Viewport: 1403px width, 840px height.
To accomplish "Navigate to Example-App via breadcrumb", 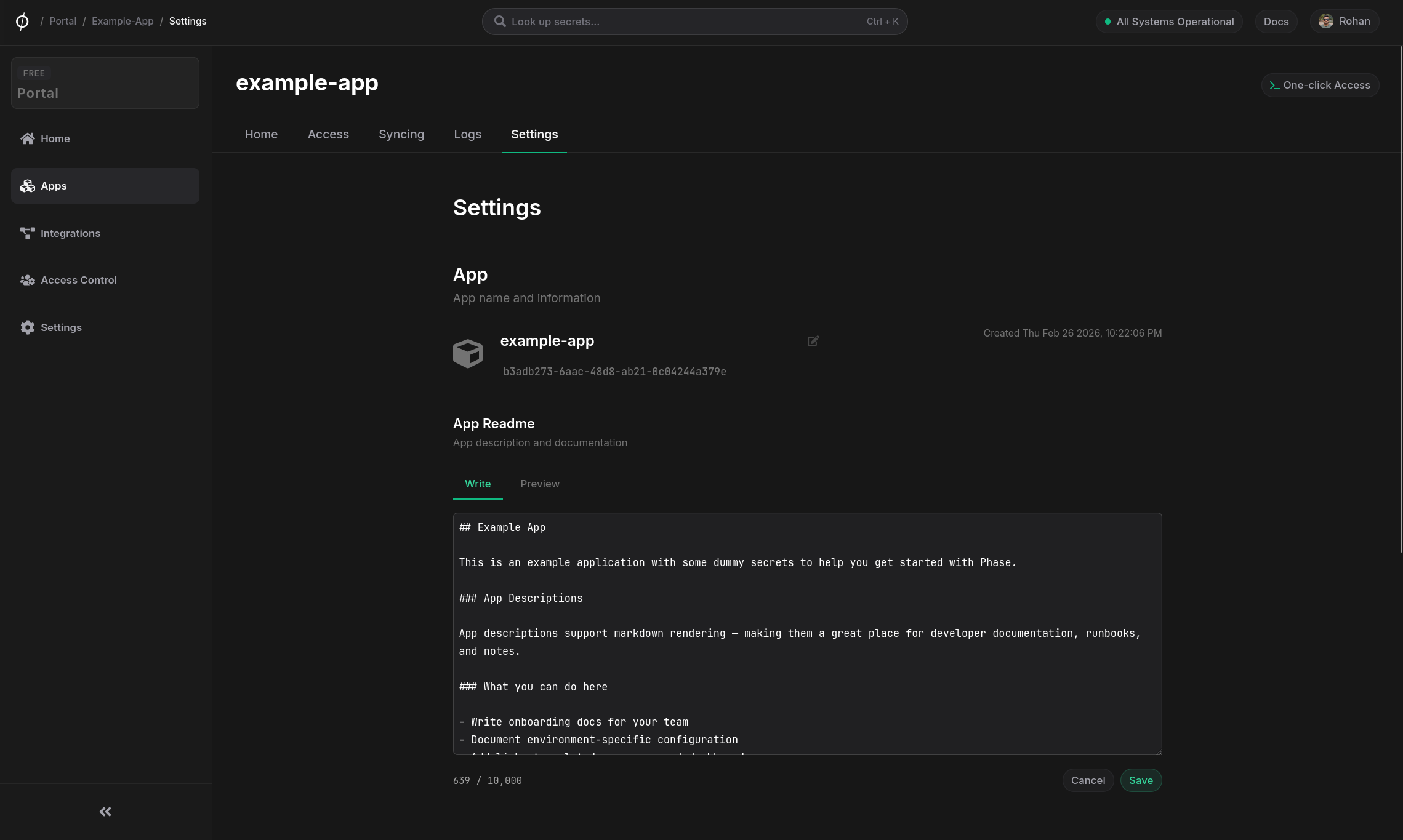I will click(x=122, y=21).
